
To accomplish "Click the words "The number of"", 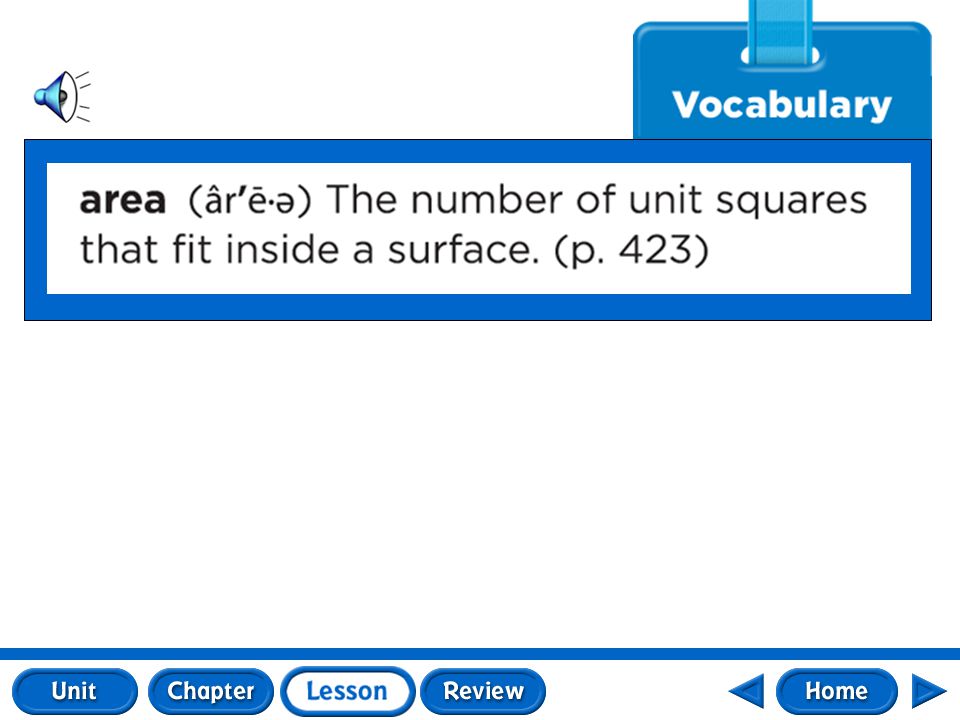I will pyautogui.click(x=471, y=199).
